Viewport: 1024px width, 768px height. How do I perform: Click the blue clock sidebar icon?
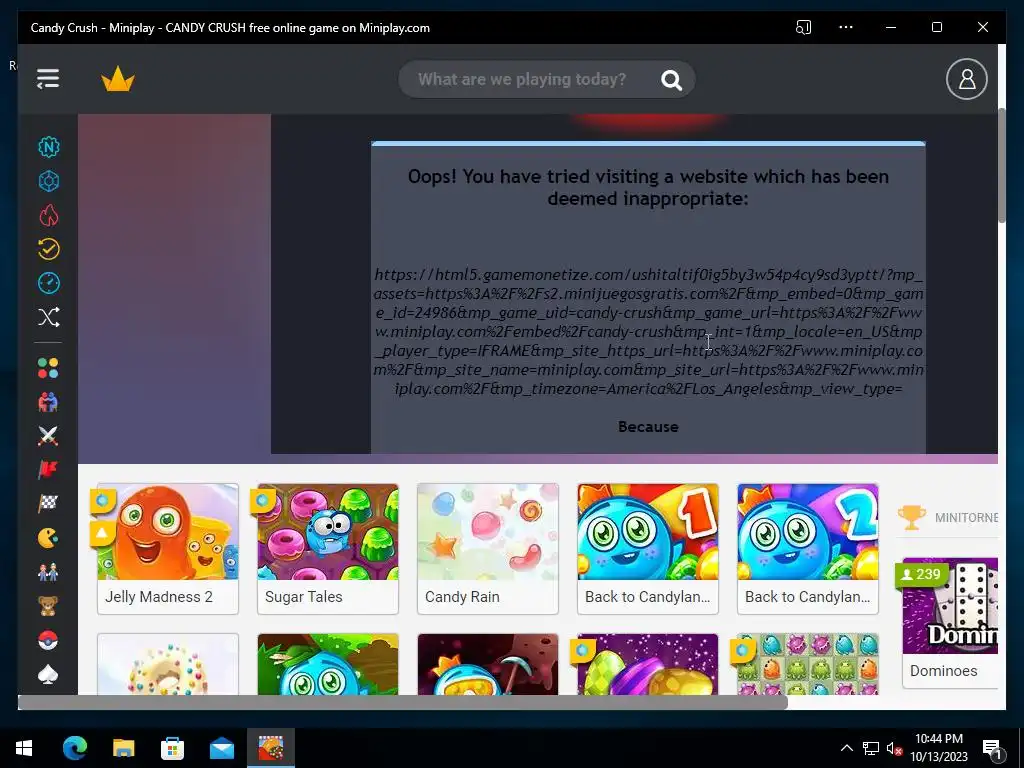pyautogui.click(x=48, y=283)
